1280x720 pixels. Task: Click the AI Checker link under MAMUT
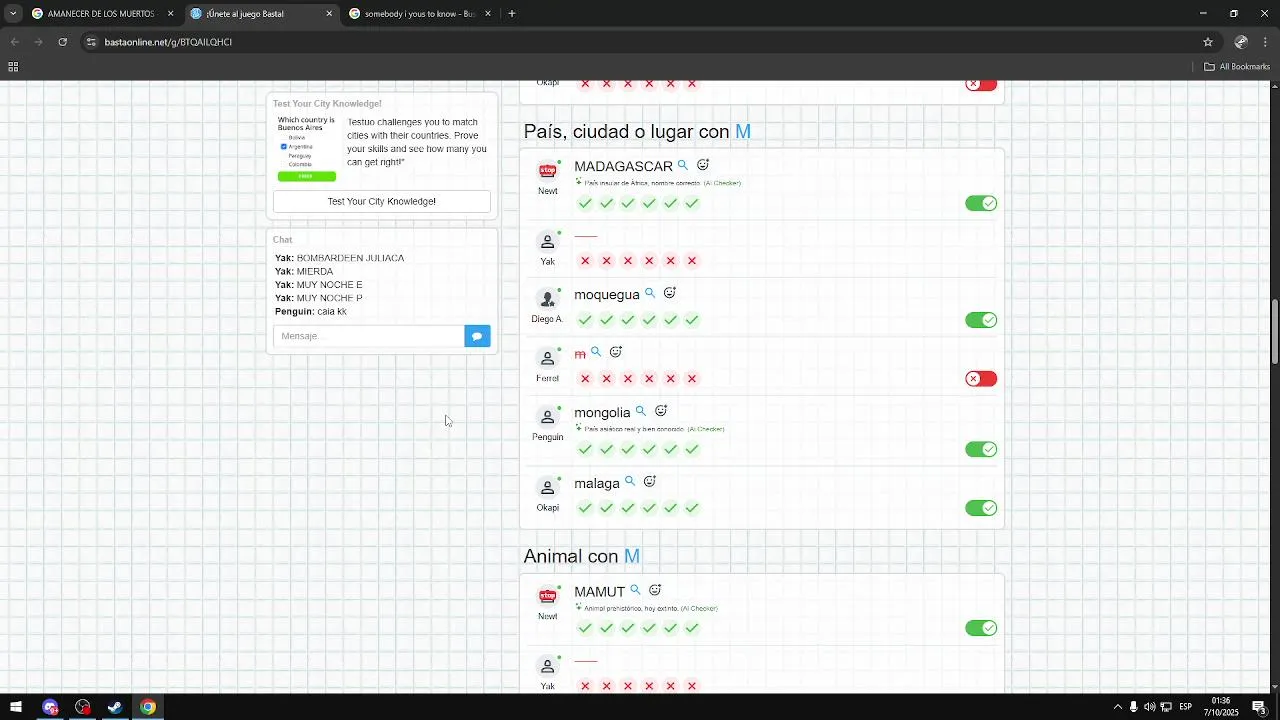[699, 608]
